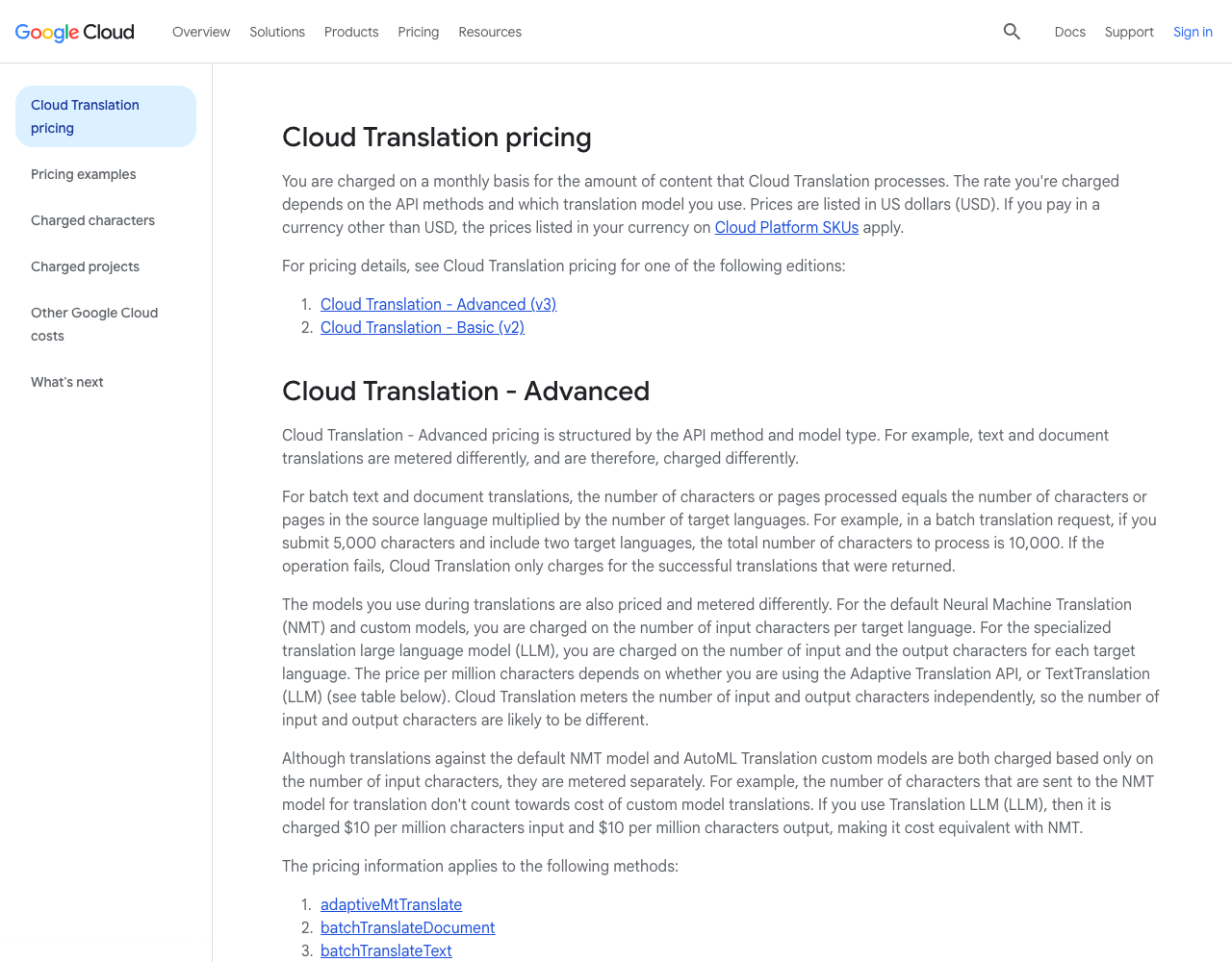Open the Docs link
The width and height of the screenshot is (1232, 962).
pos(1069,32)
